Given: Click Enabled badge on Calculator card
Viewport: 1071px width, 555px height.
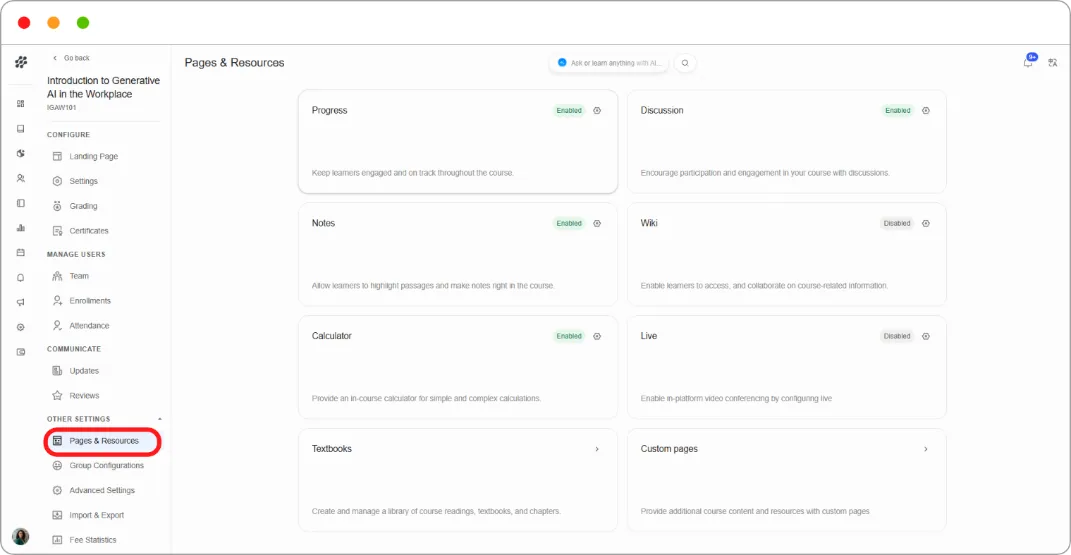Looking at the screenshot, I should 569,336.
